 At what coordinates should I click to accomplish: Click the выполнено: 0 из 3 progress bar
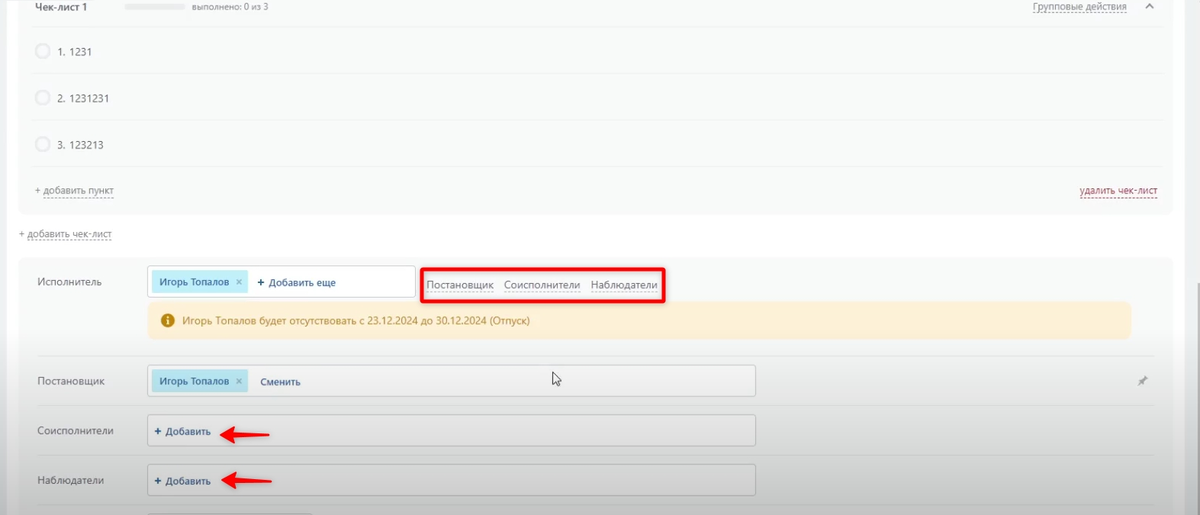pyautogui.click(x=155, y=7)
